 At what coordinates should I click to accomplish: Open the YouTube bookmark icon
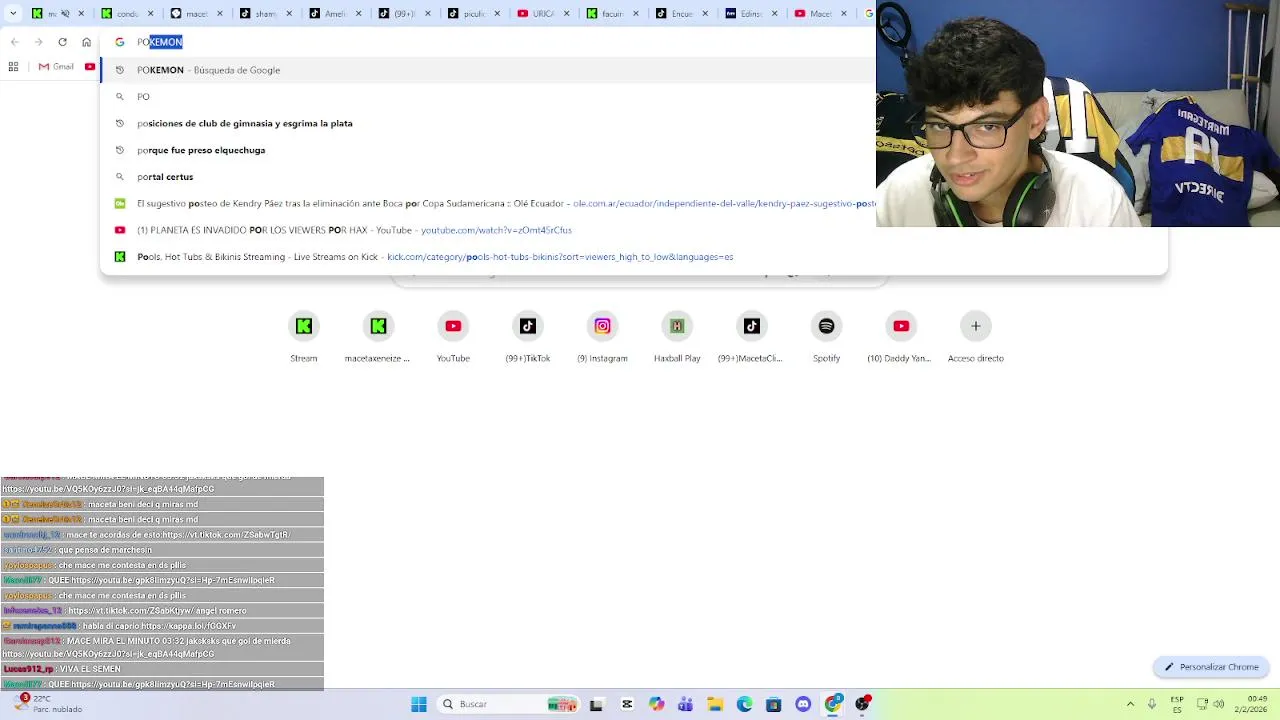tap(90, 66)
